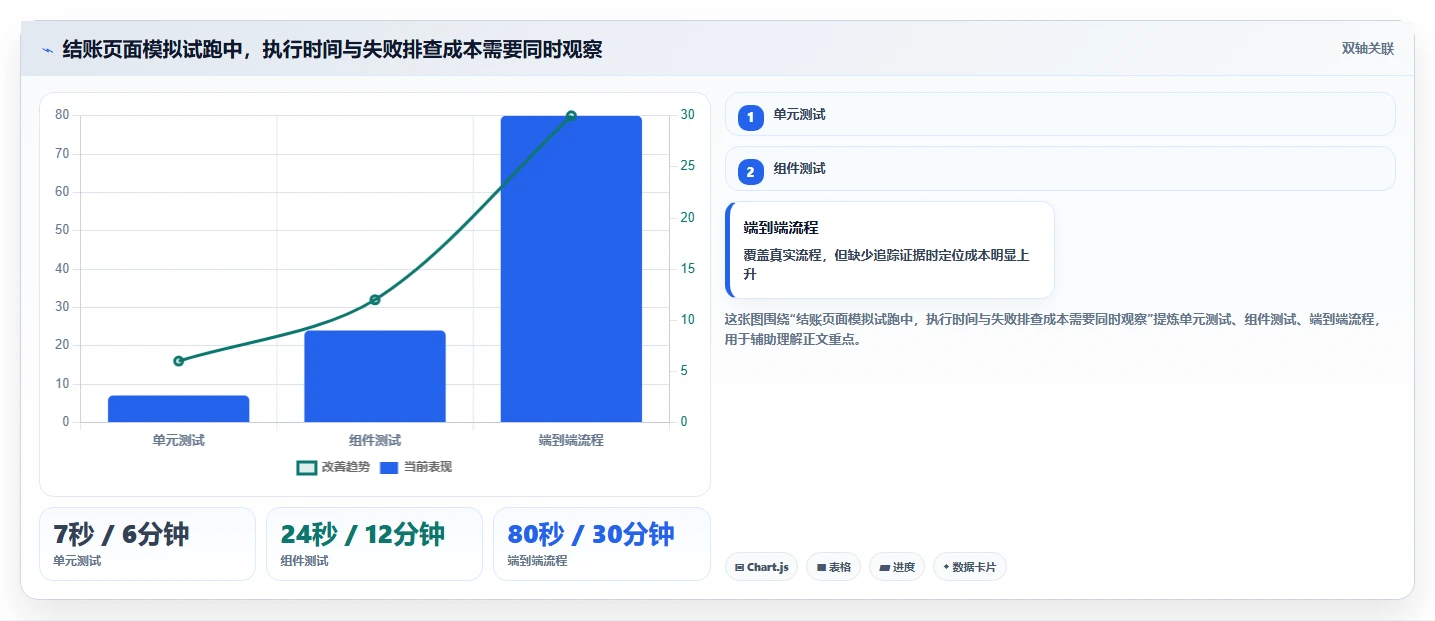Click the 双轴关联 label in the header
1435x621 pixels.
(1367, 49)
